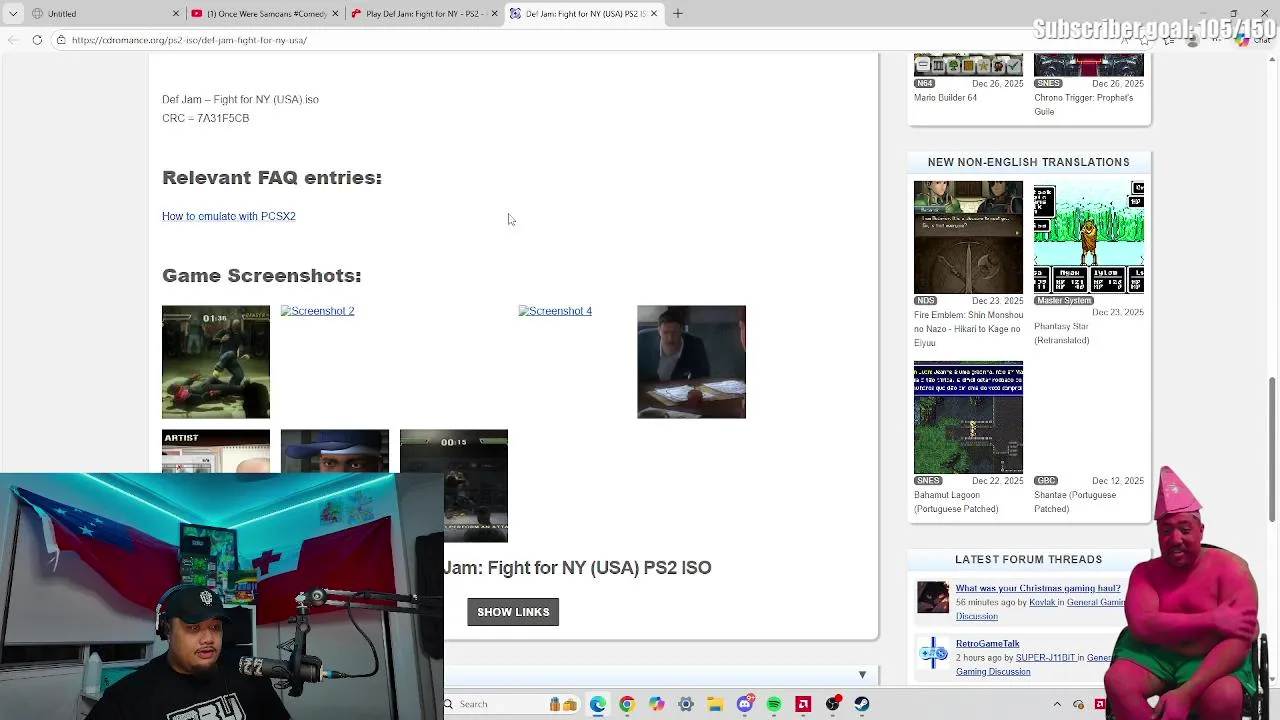Viewport: 1280px width, 720px height.
Task: Open the 00:15 timer screenshot thumbnail
Action: click(x=454, y=486)
